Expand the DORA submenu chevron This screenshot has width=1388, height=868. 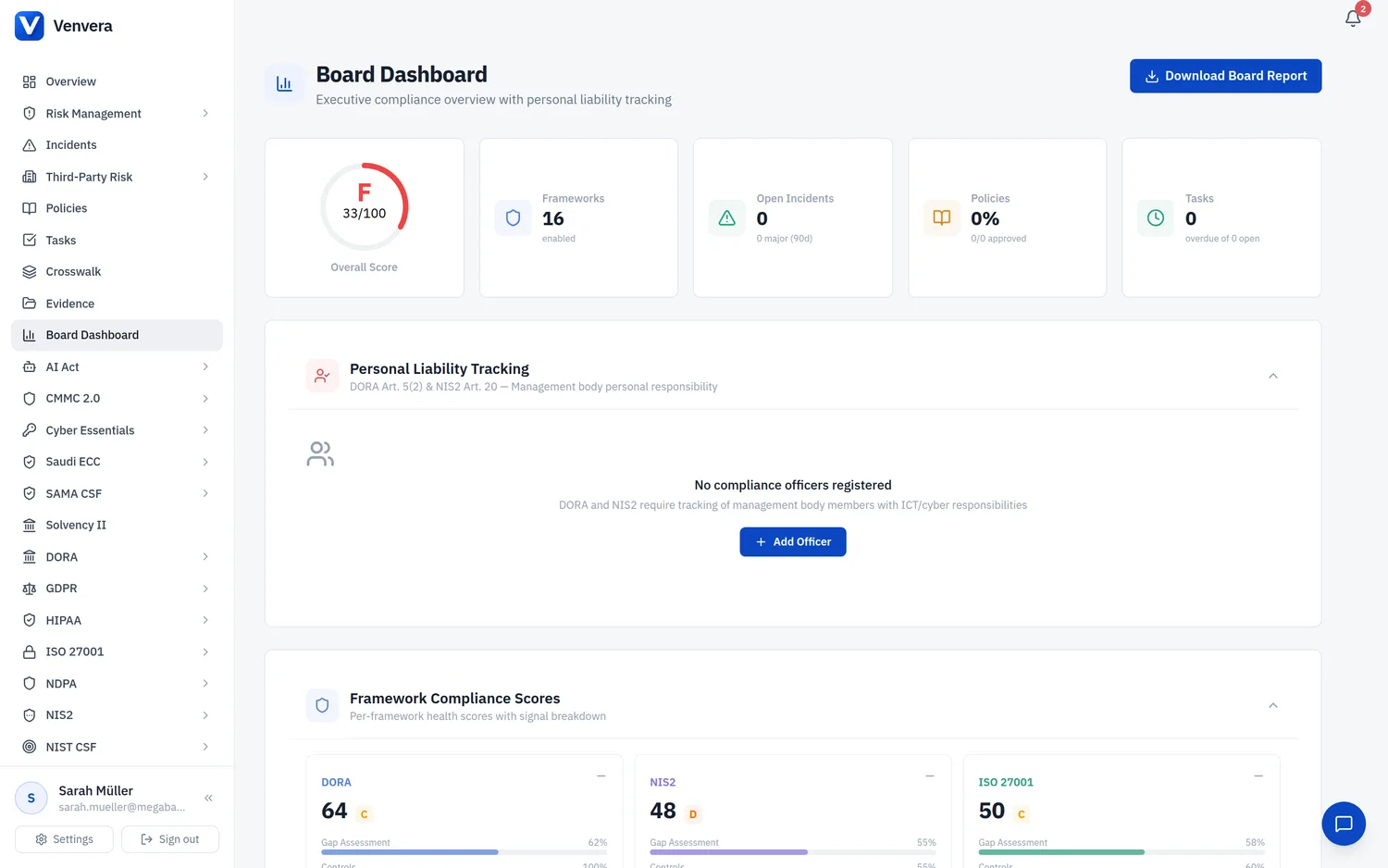(x=205, y=557)
